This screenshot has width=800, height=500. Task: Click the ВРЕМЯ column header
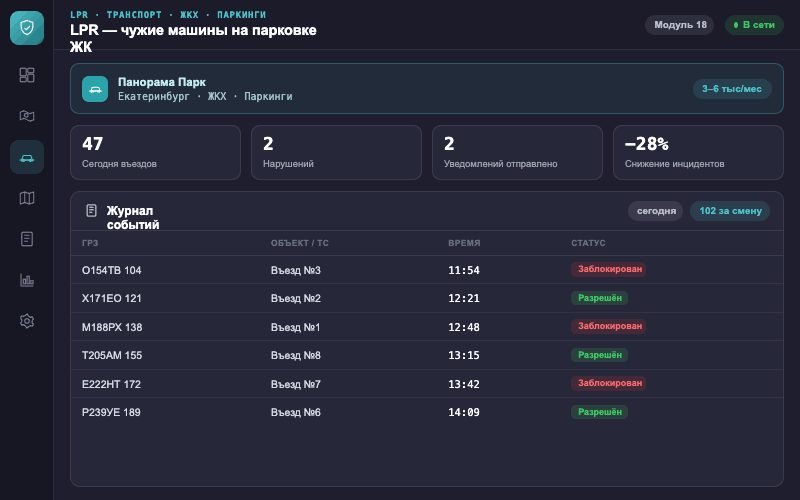point(464,243)
